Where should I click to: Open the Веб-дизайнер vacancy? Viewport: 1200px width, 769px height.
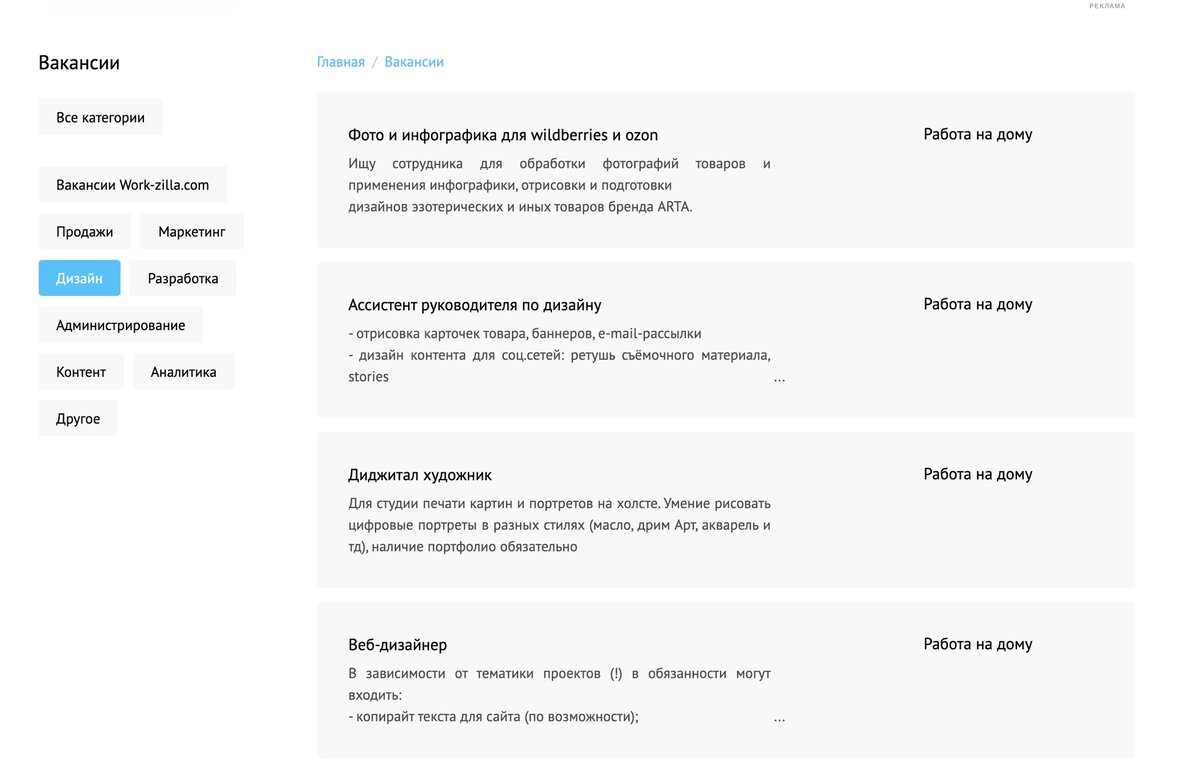[397, 644]
